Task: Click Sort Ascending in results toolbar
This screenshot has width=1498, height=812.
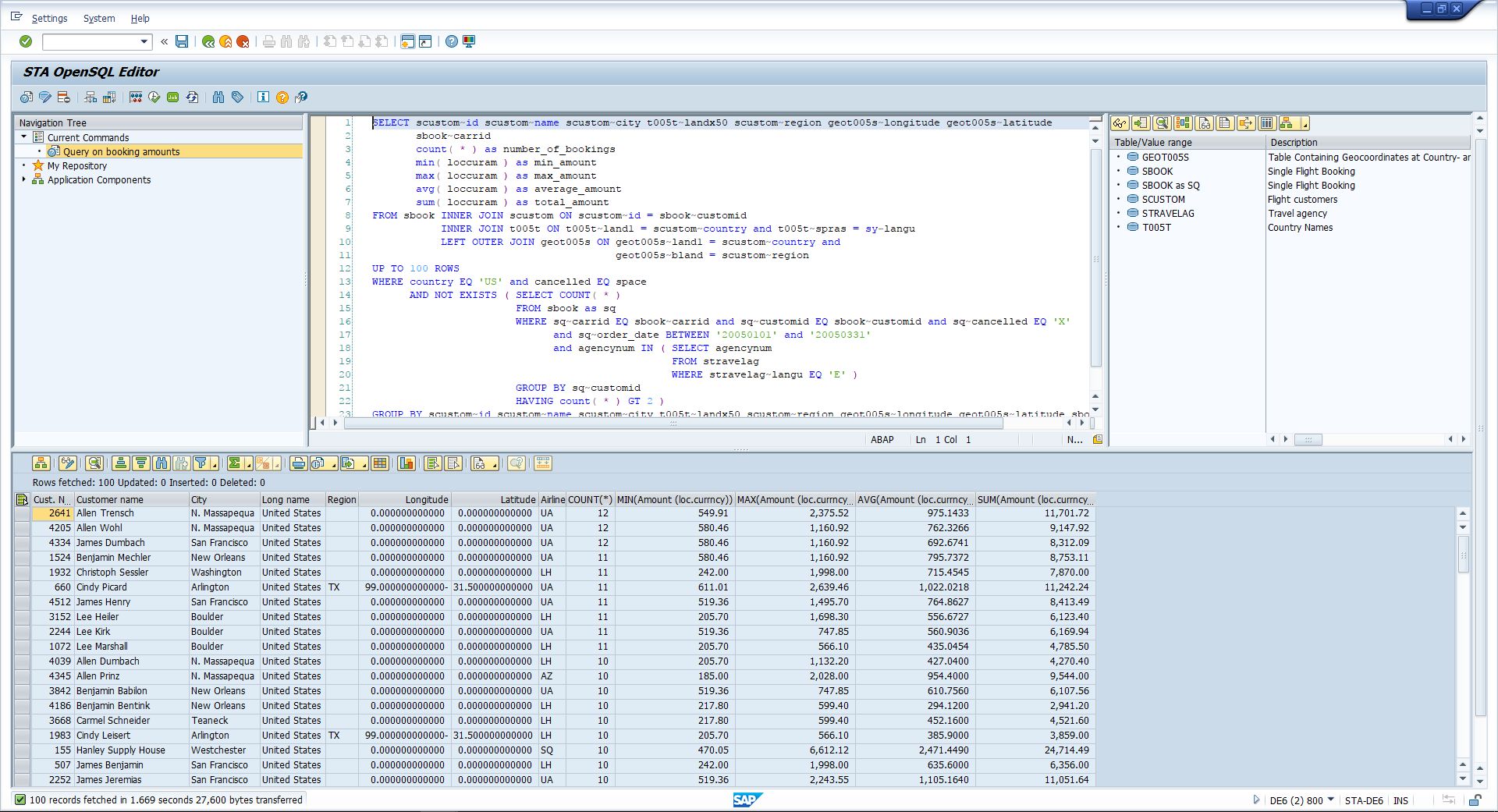Action: click(121, 463)
